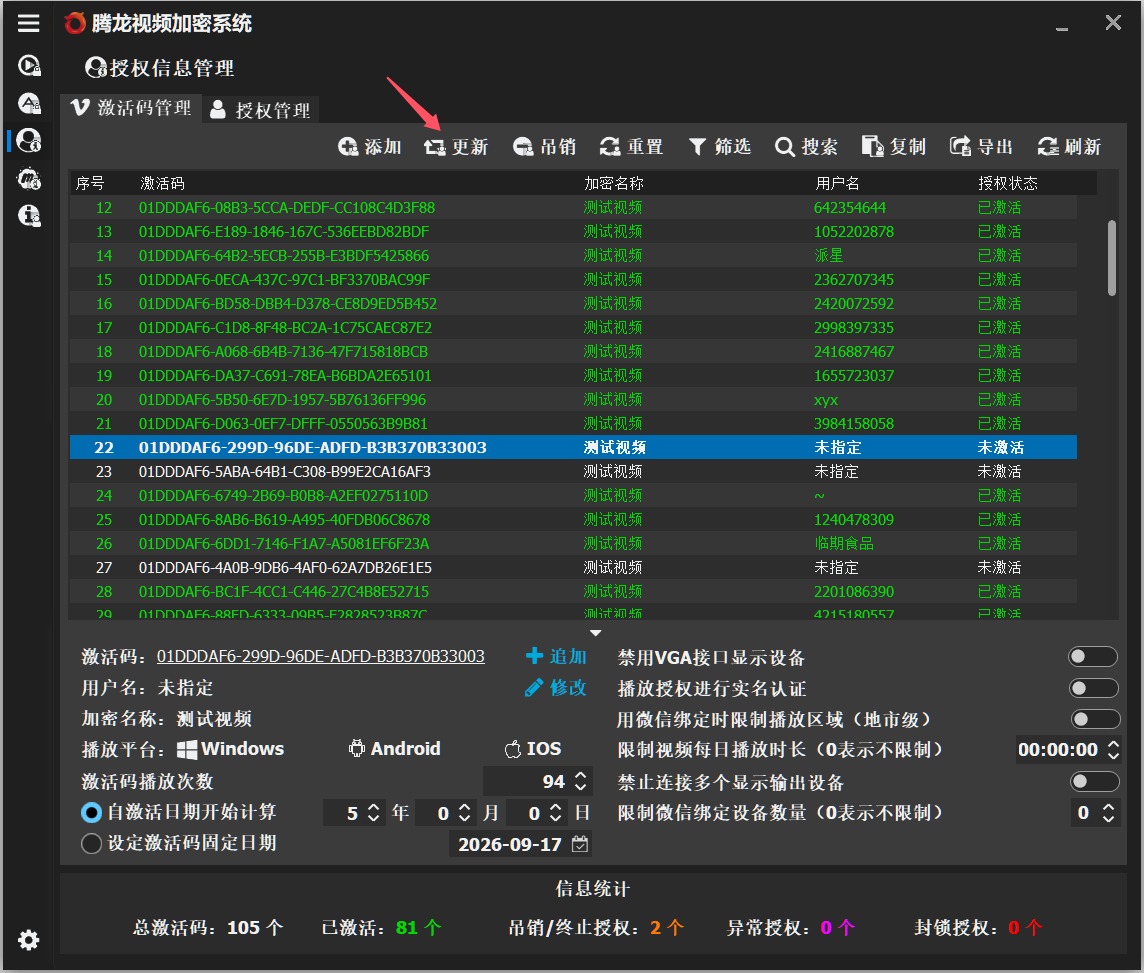Adjust the 月 months stepper arrows
This screenshot has width=1144, height=973.
tap(464, 813)
